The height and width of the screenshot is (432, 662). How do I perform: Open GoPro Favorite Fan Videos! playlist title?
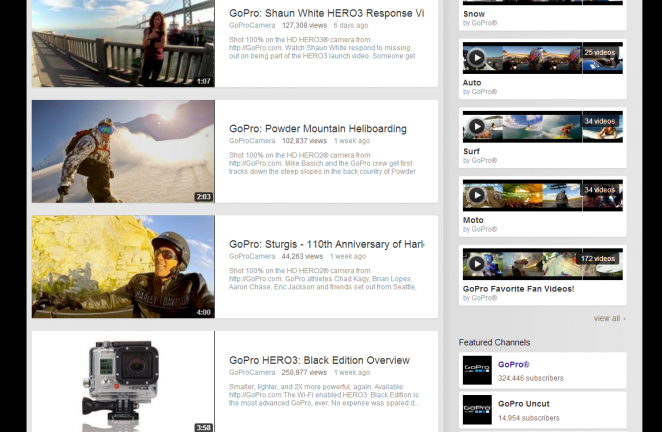click(518, 289)
